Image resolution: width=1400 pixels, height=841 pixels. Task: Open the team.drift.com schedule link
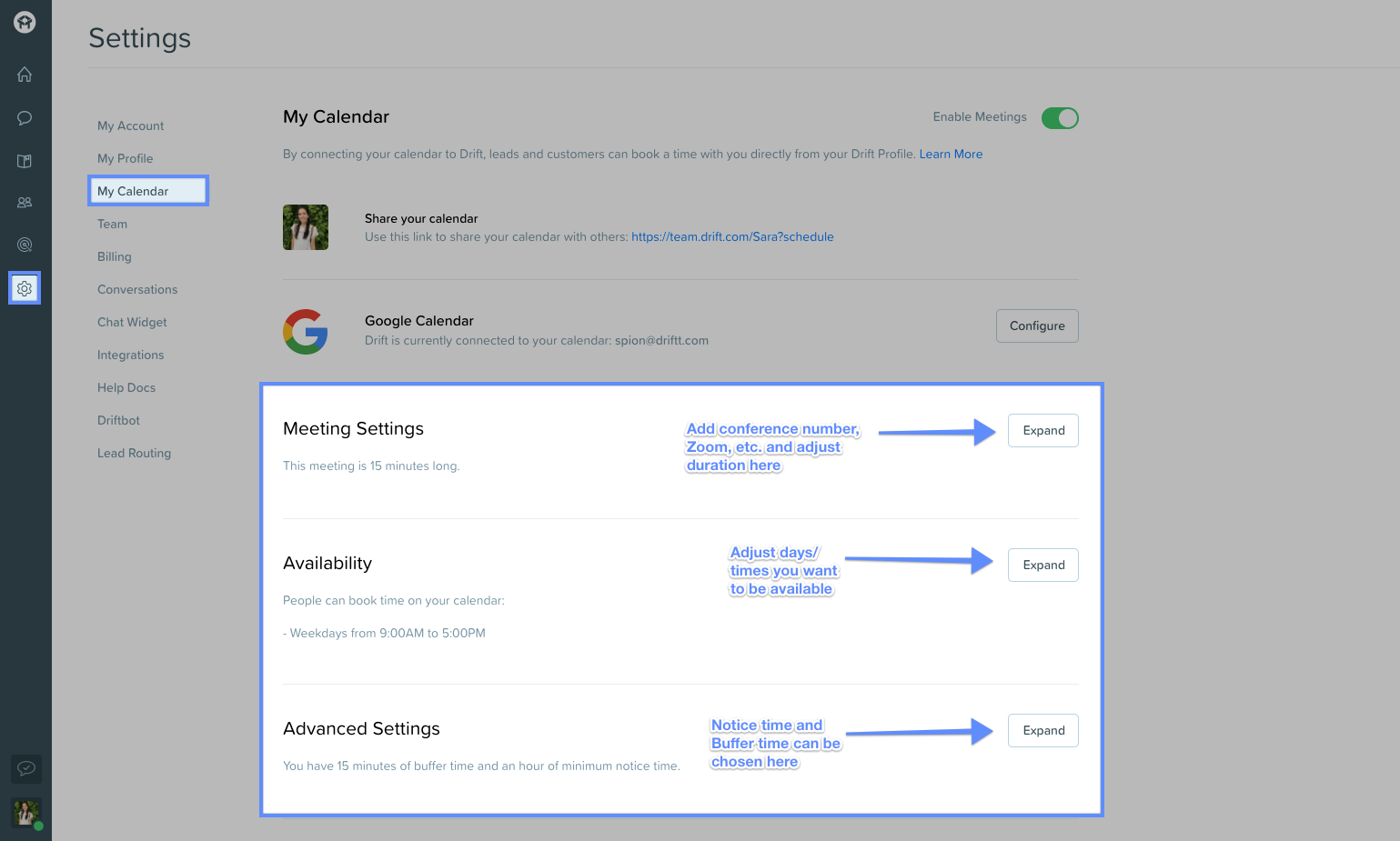point(732,237)
